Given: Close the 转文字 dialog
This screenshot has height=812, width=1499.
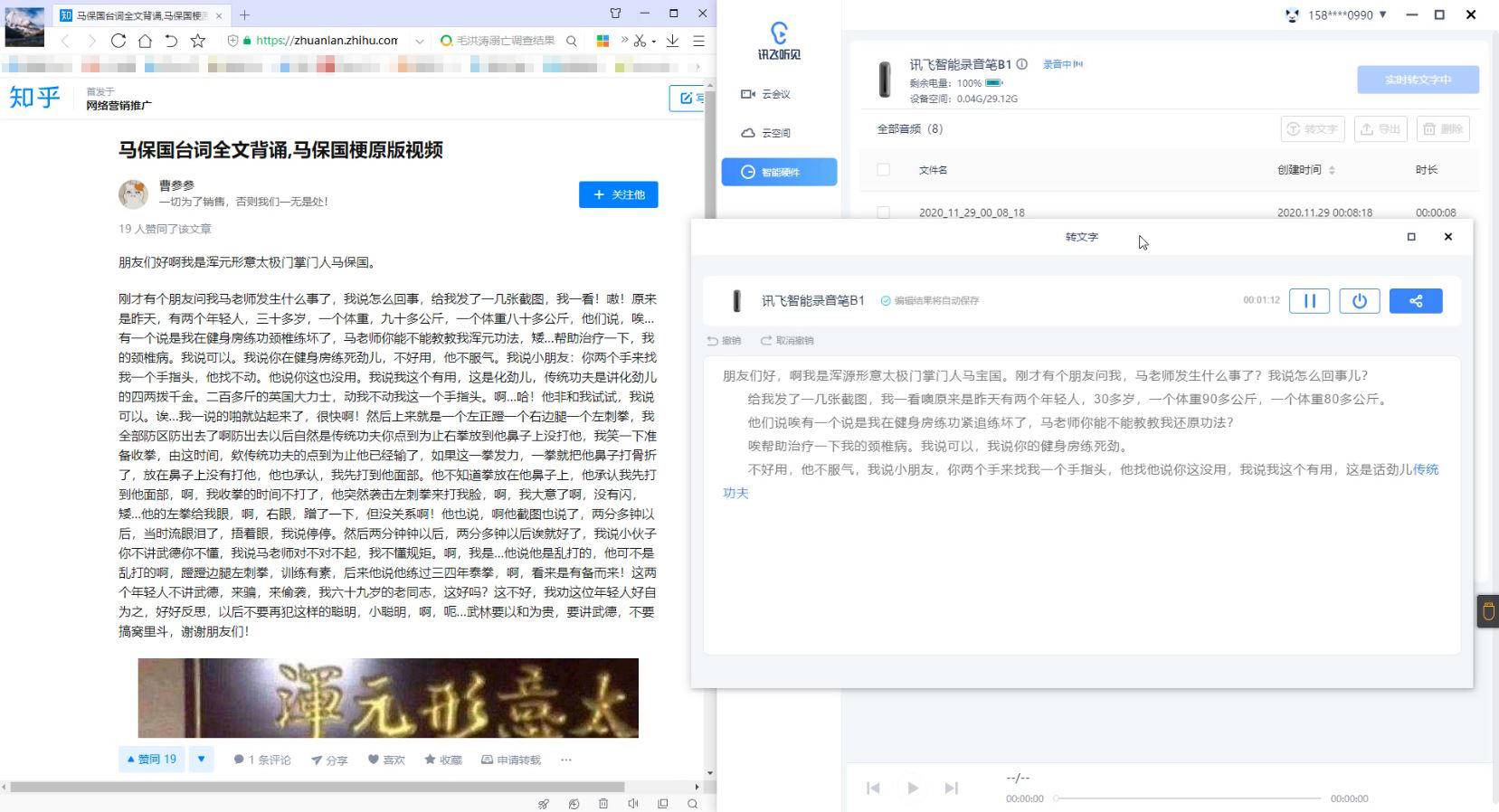Looking at the screenshot, I should 1448,237.
